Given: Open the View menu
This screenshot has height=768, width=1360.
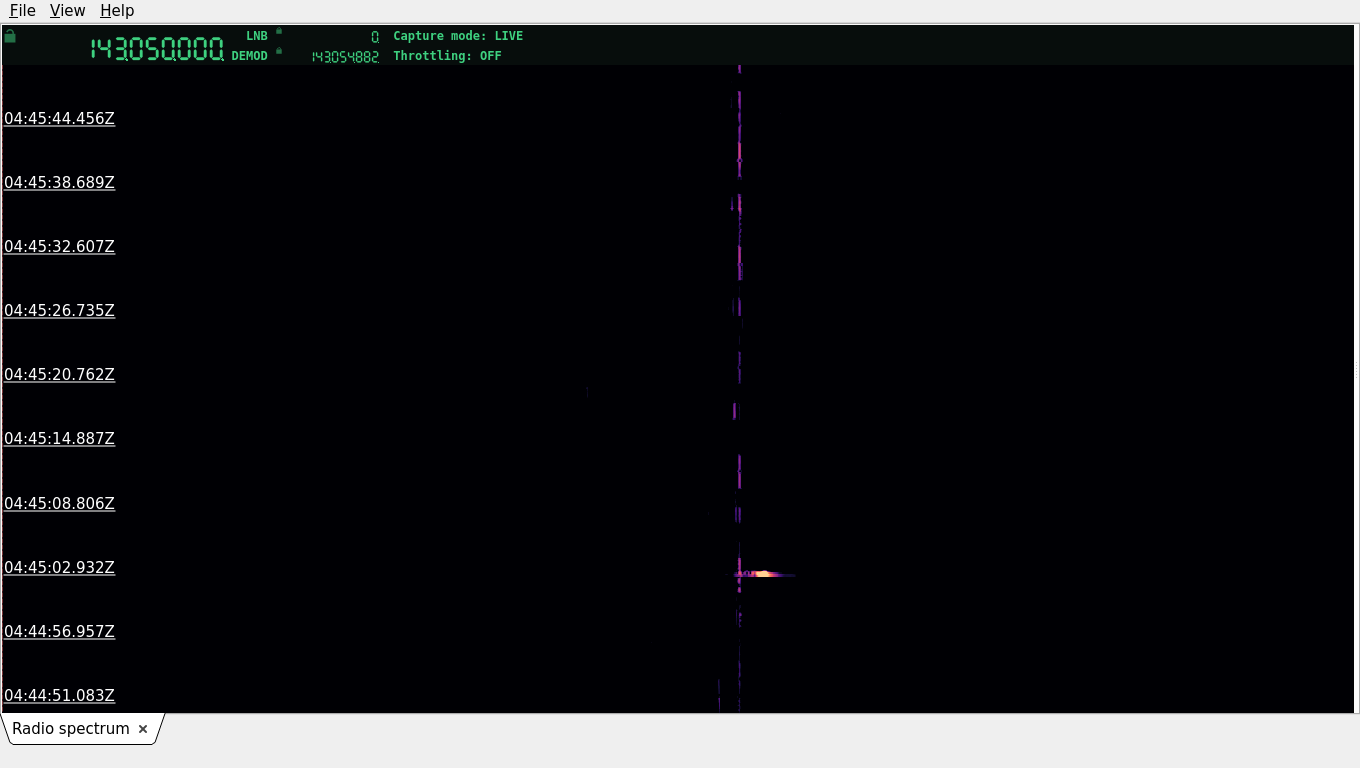Looking at the screenshot, I should (x=67, y=10).
